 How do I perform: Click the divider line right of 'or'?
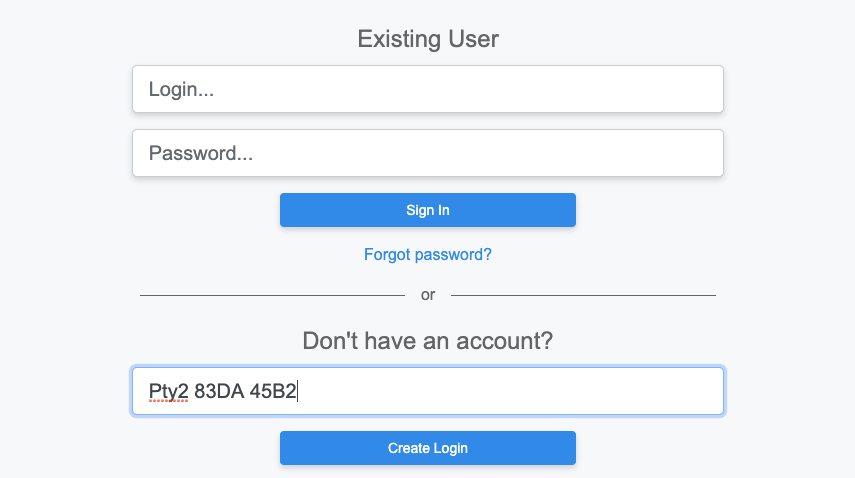tap(585, 295)
